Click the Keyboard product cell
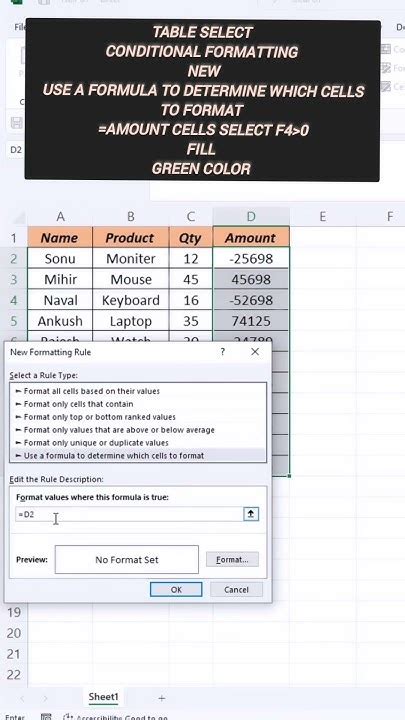Viewport: 405px width, 720px height. pyautogui.click(x=130, y=300)
